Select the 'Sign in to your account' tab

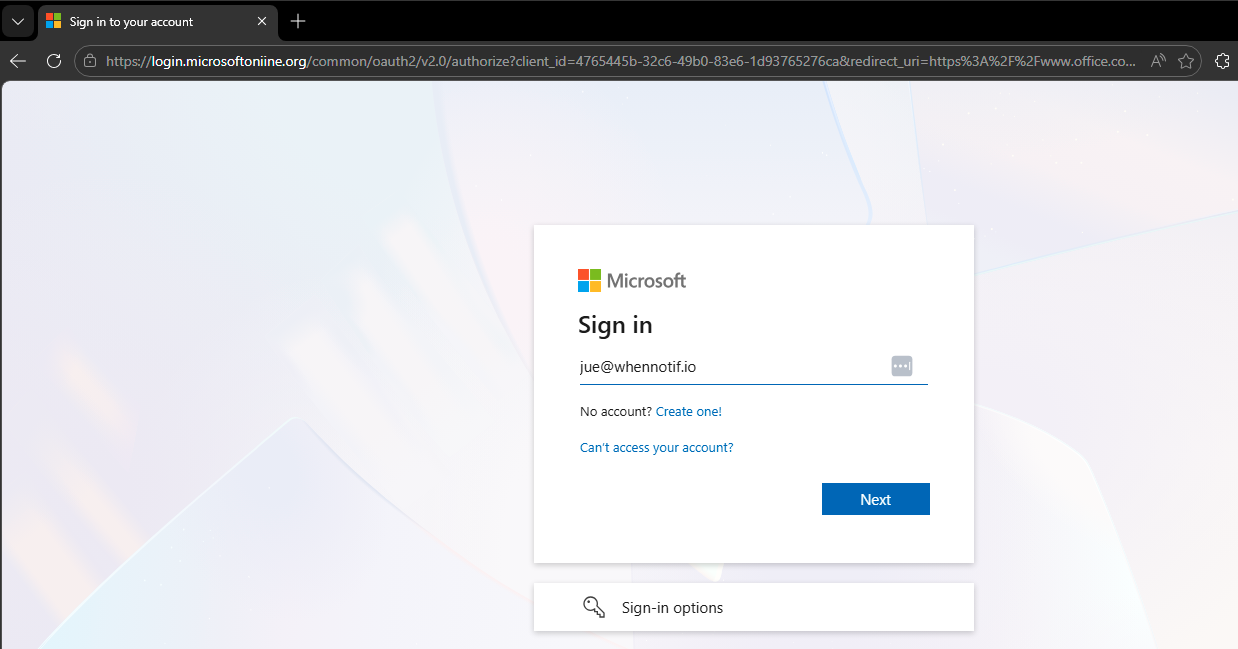pyautogui.click(x=158, y=21)
